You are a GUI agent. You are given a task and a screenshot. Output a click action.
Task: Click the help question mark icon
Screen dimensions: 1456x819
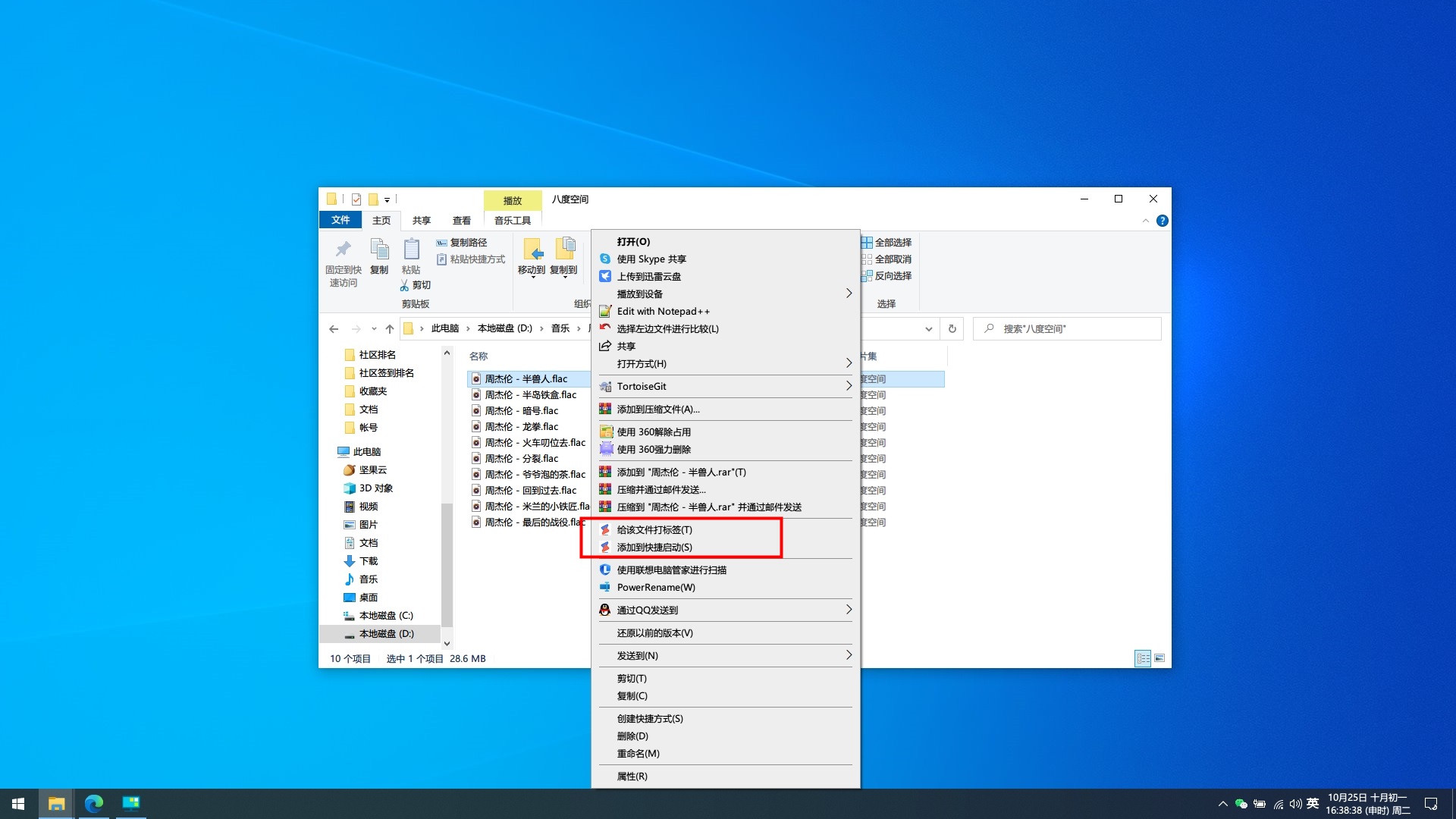[x=1162, y=221]
